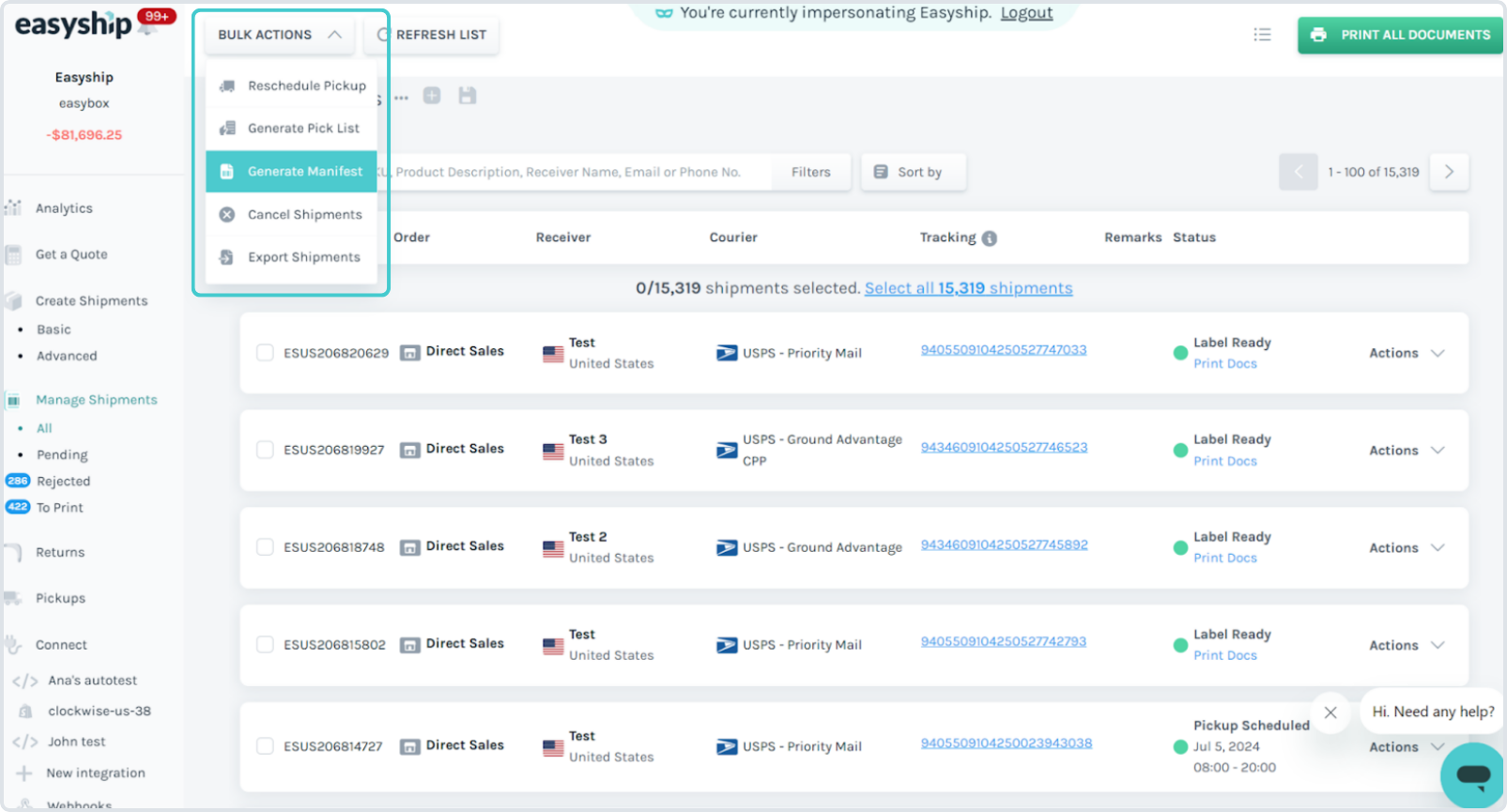
Task: Expand Actions for ESUS206814727
Action: pos(1407,747)
